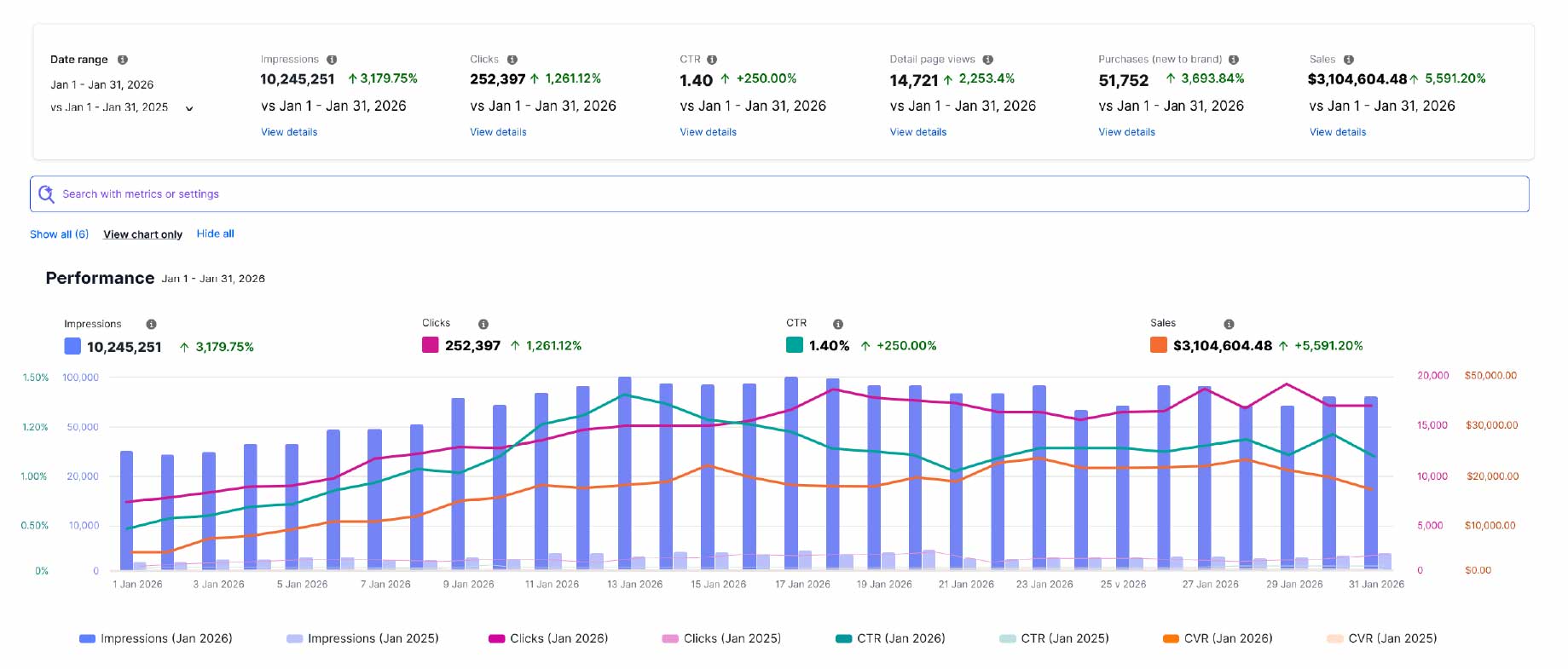Click info icon next to chart Impressions metric
1568x669 pixels.
click(151, 324)
